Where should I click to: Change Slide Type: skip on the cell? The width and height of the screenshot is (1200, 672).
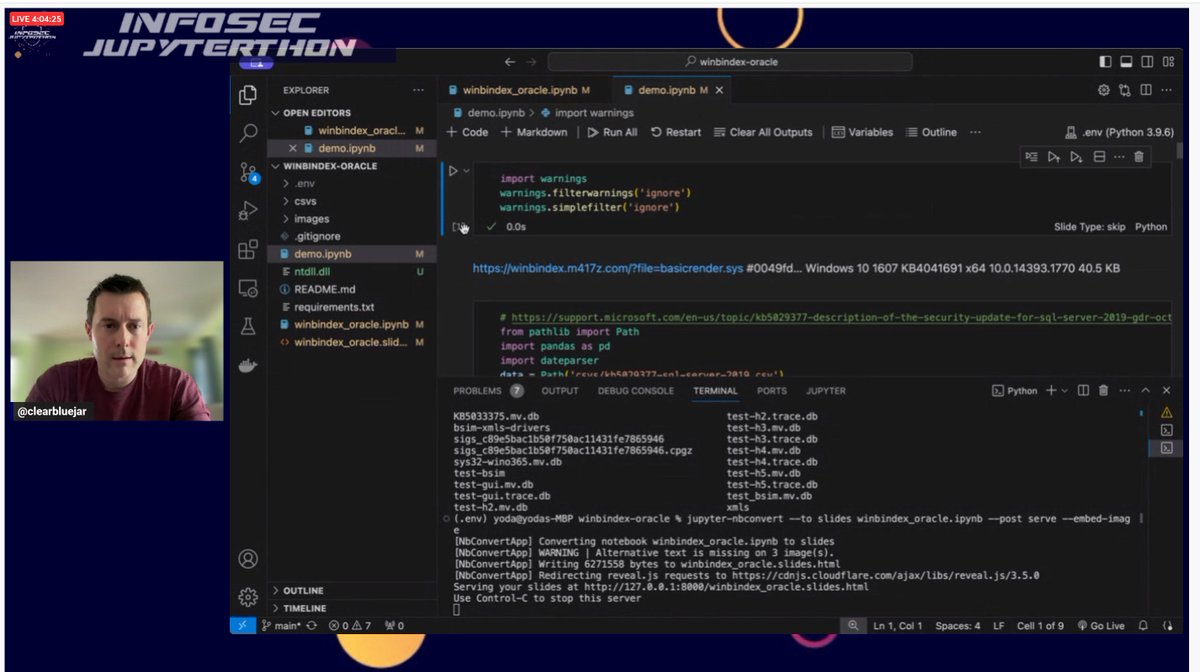tap(1089, 227)
